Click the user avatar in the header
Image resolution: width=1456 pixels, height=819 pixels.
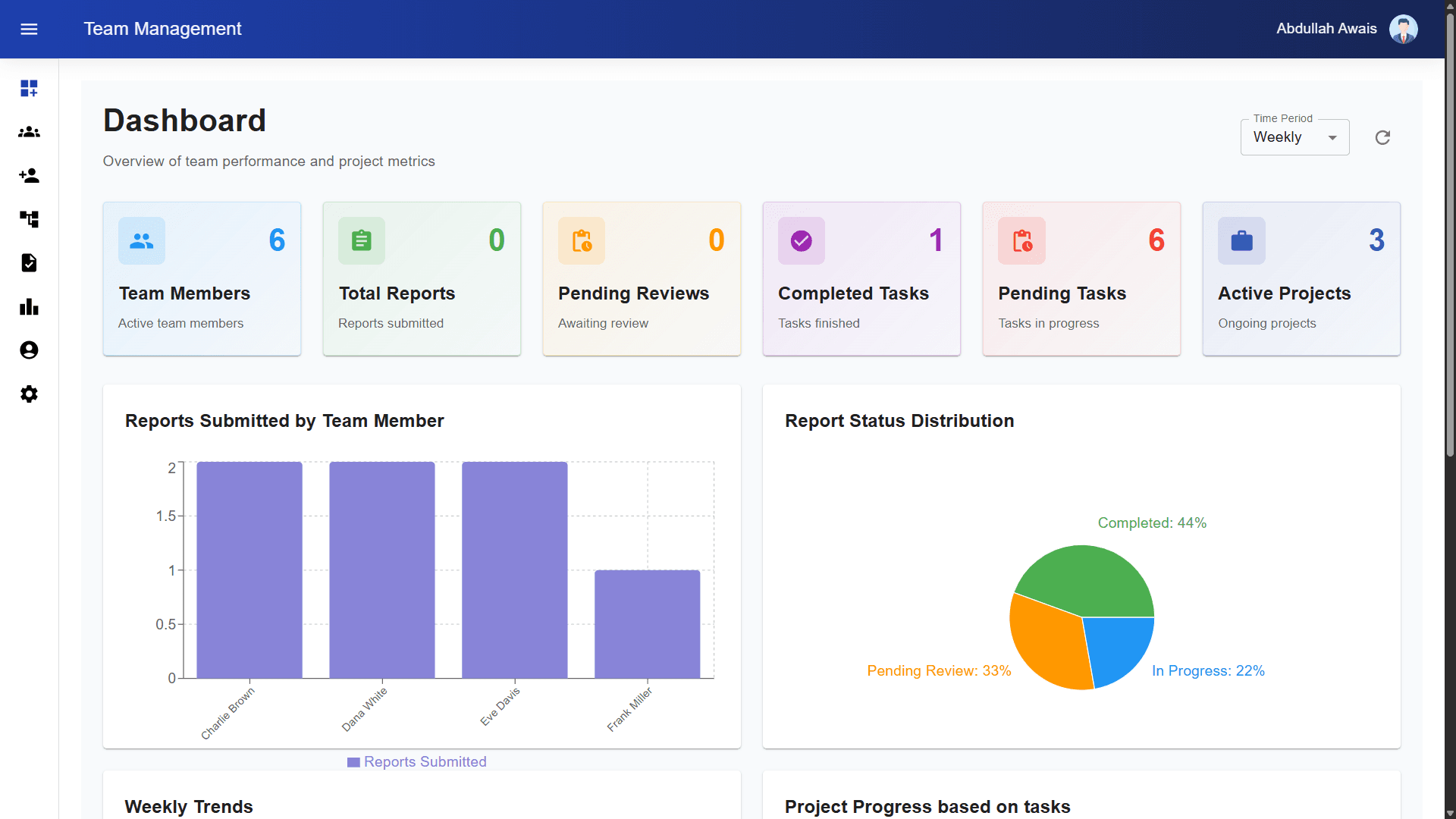click(1403, 29)
